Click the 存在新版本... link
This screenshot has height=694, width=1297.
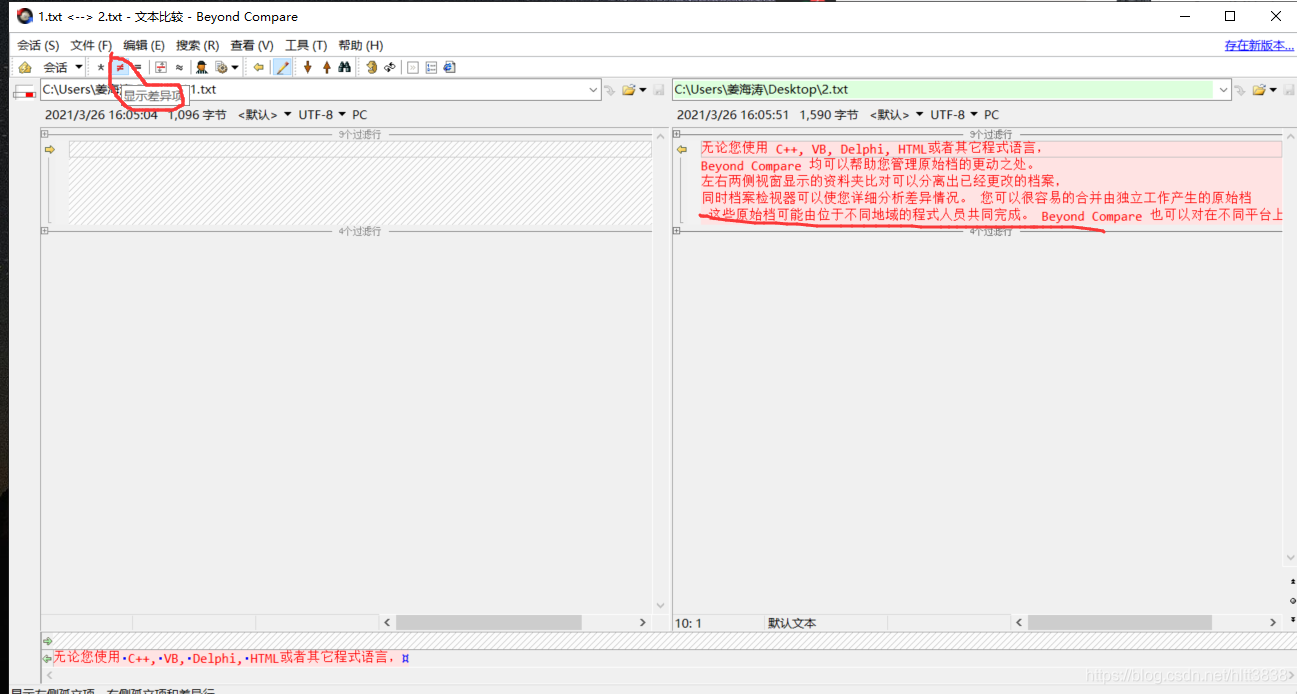click(1259, 45)
